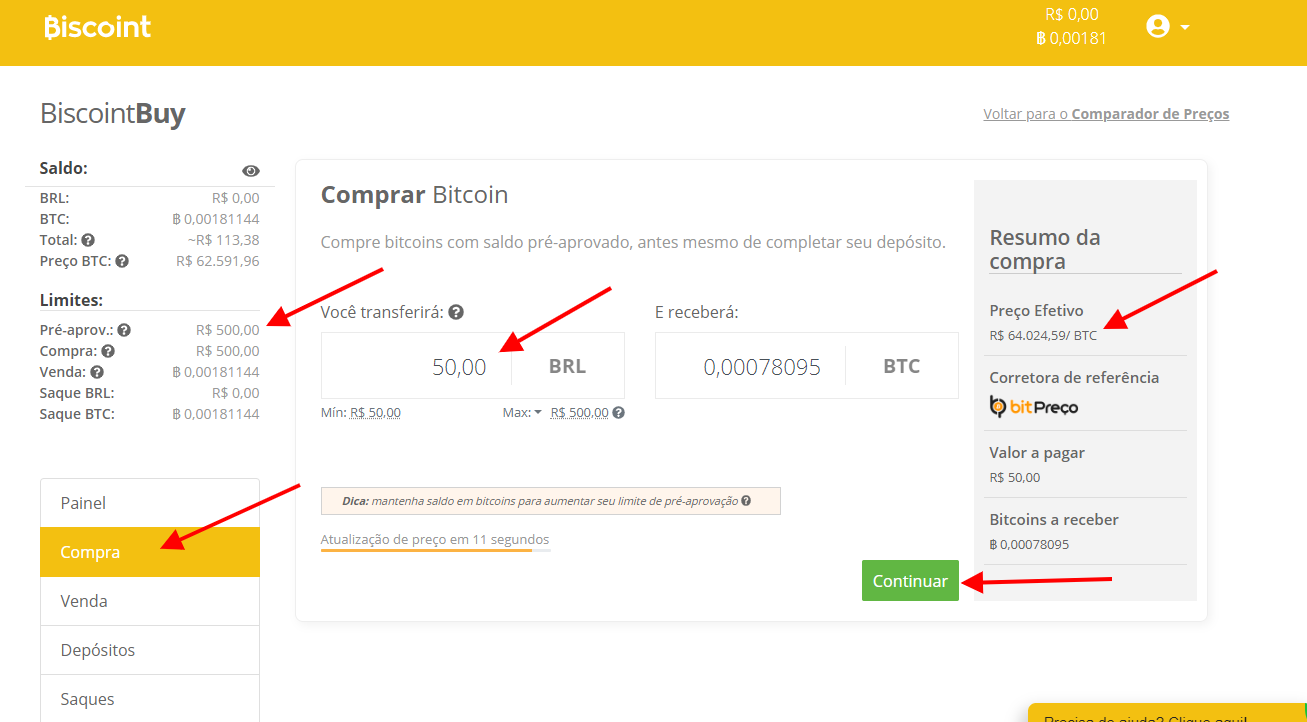This screenshot has height=722, width=1307.
Task: Select the Compra menu item
Action: point(150,552)
